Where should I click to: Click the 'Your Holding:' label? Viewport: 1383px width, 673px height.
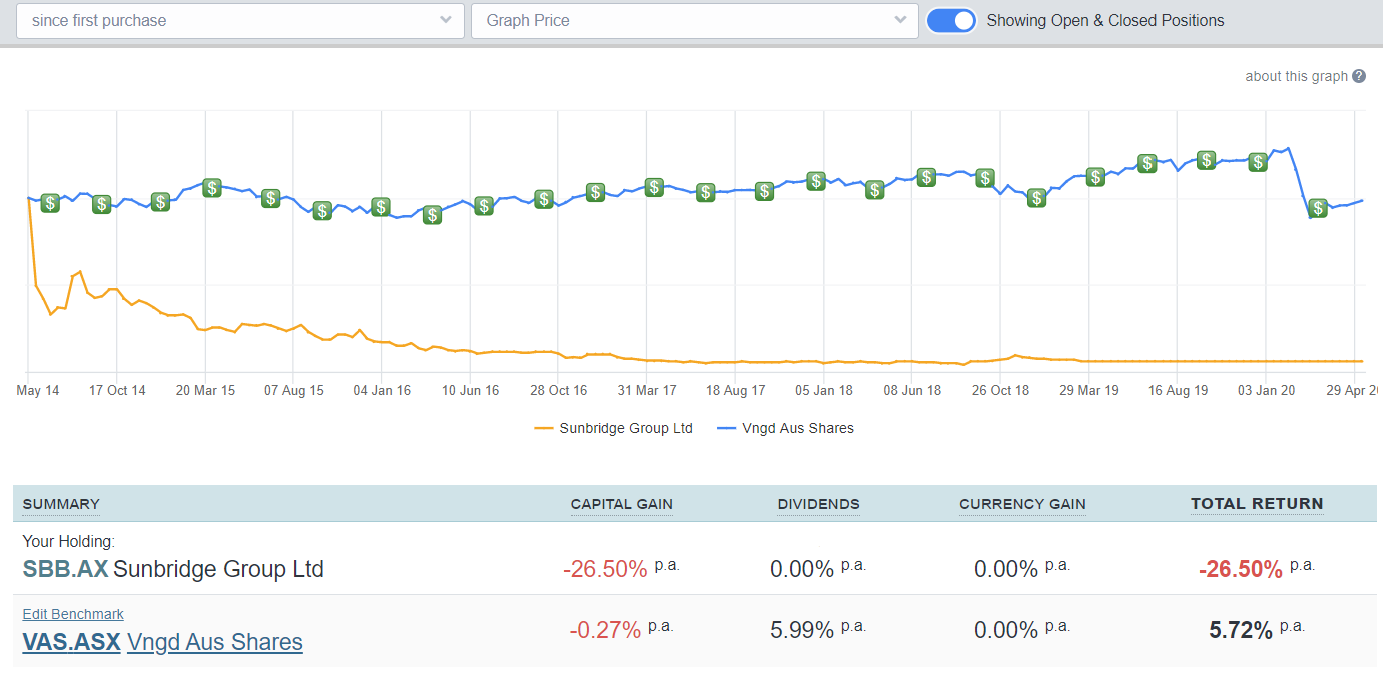69,542
